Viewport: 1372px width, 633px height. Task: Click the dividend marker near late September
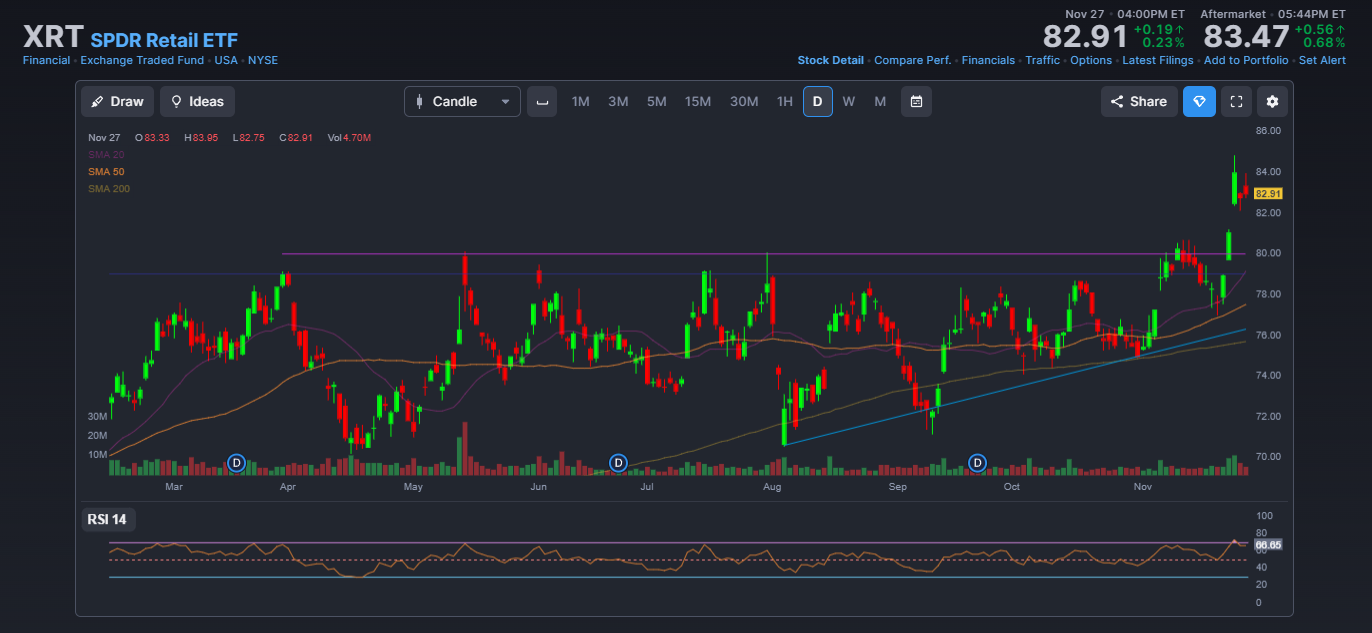978,462
